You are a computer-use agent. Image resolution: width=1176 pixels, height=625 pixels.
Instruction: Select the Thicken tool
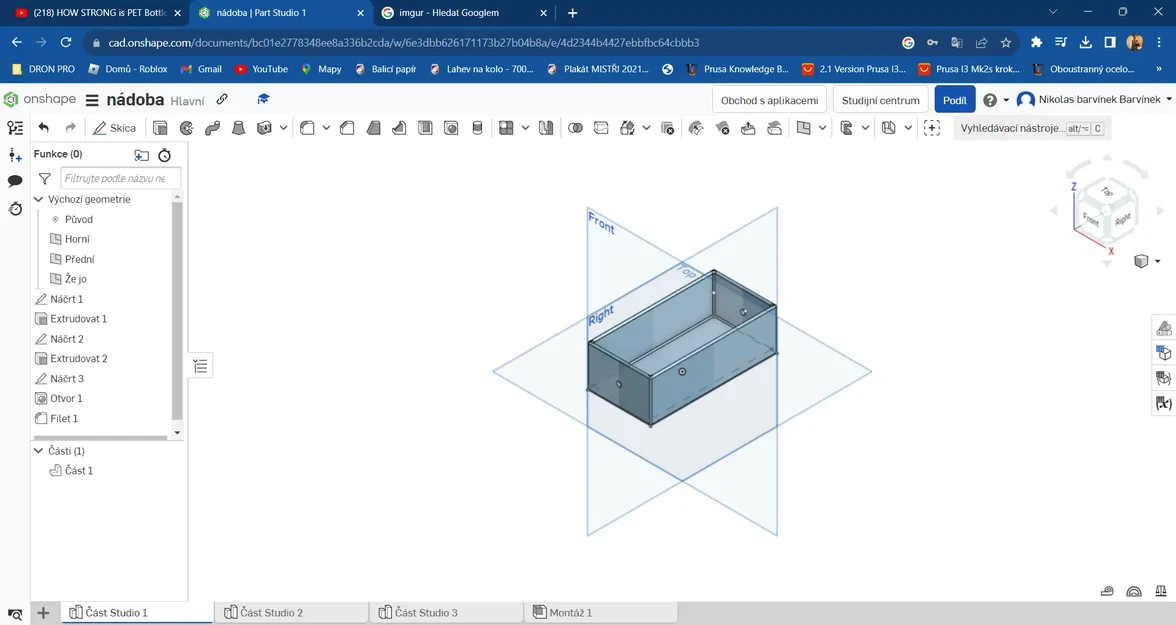click(264, 128)
